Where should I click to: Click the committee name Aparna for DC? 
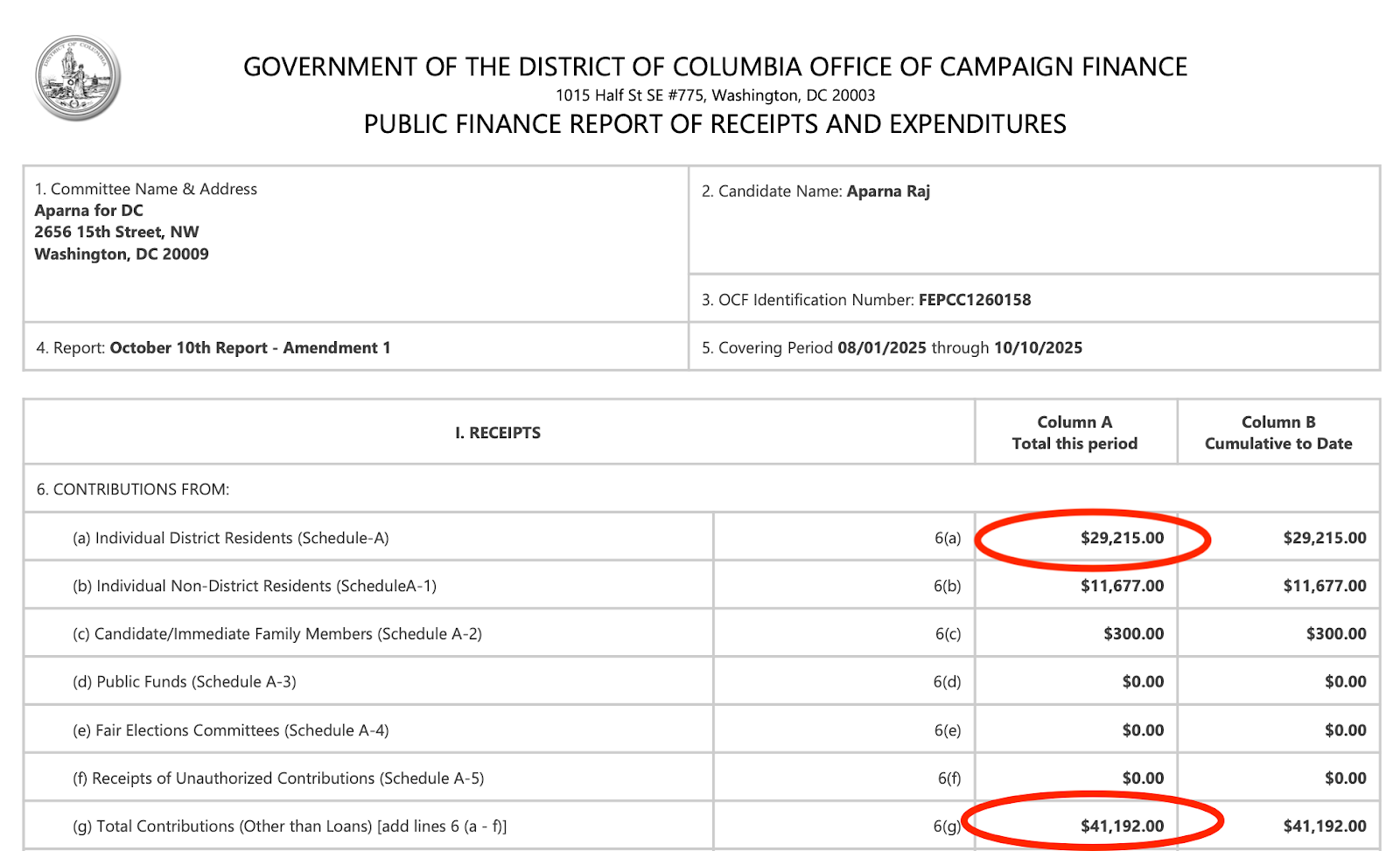[x=89, y=211]
